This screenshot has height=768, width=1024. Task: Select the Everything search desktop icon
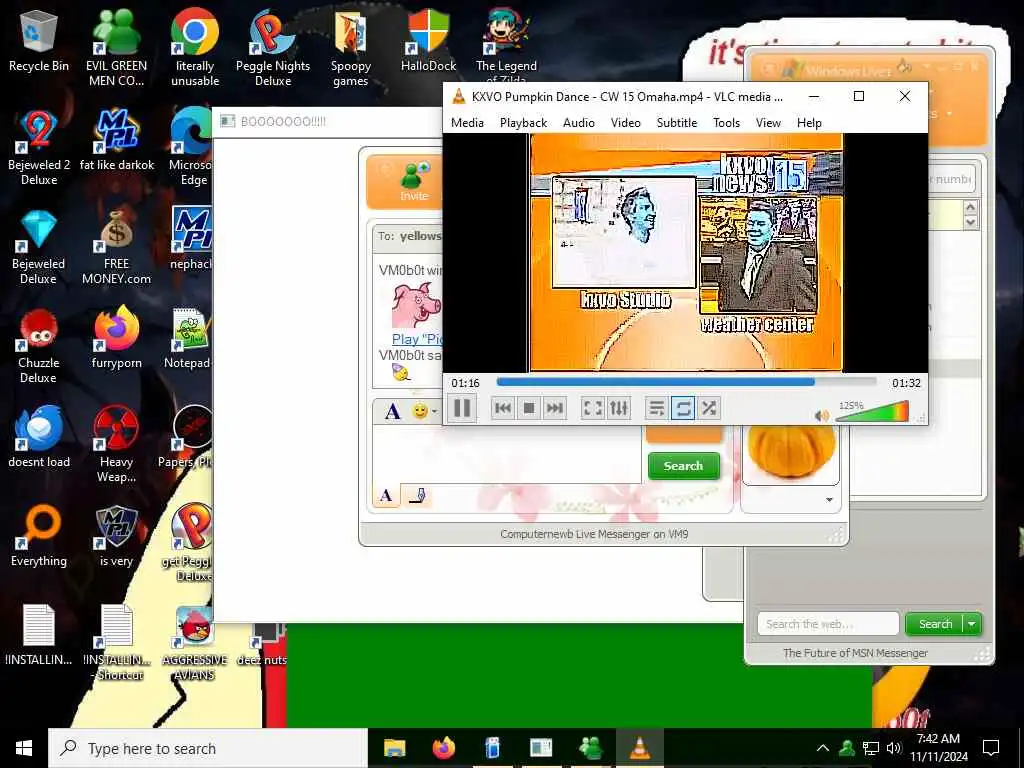(x=39, y=536)
